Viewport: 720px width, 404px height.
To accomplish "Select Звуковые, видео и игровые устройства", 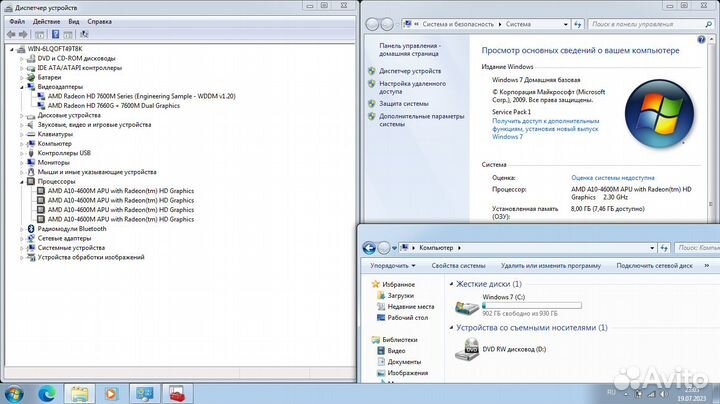I will click(94, 124).
